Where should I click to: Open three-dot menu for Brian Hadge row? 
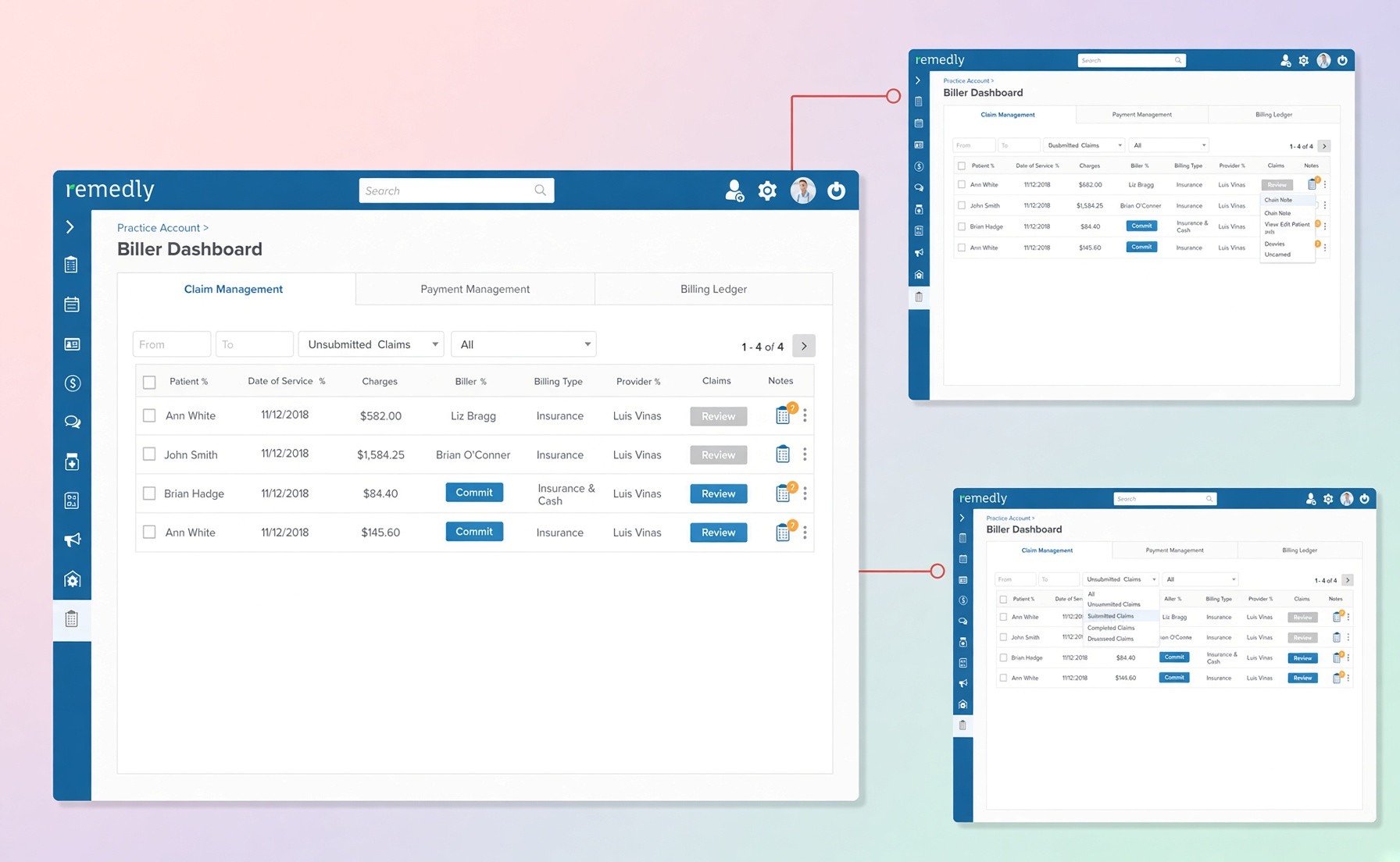805,493
